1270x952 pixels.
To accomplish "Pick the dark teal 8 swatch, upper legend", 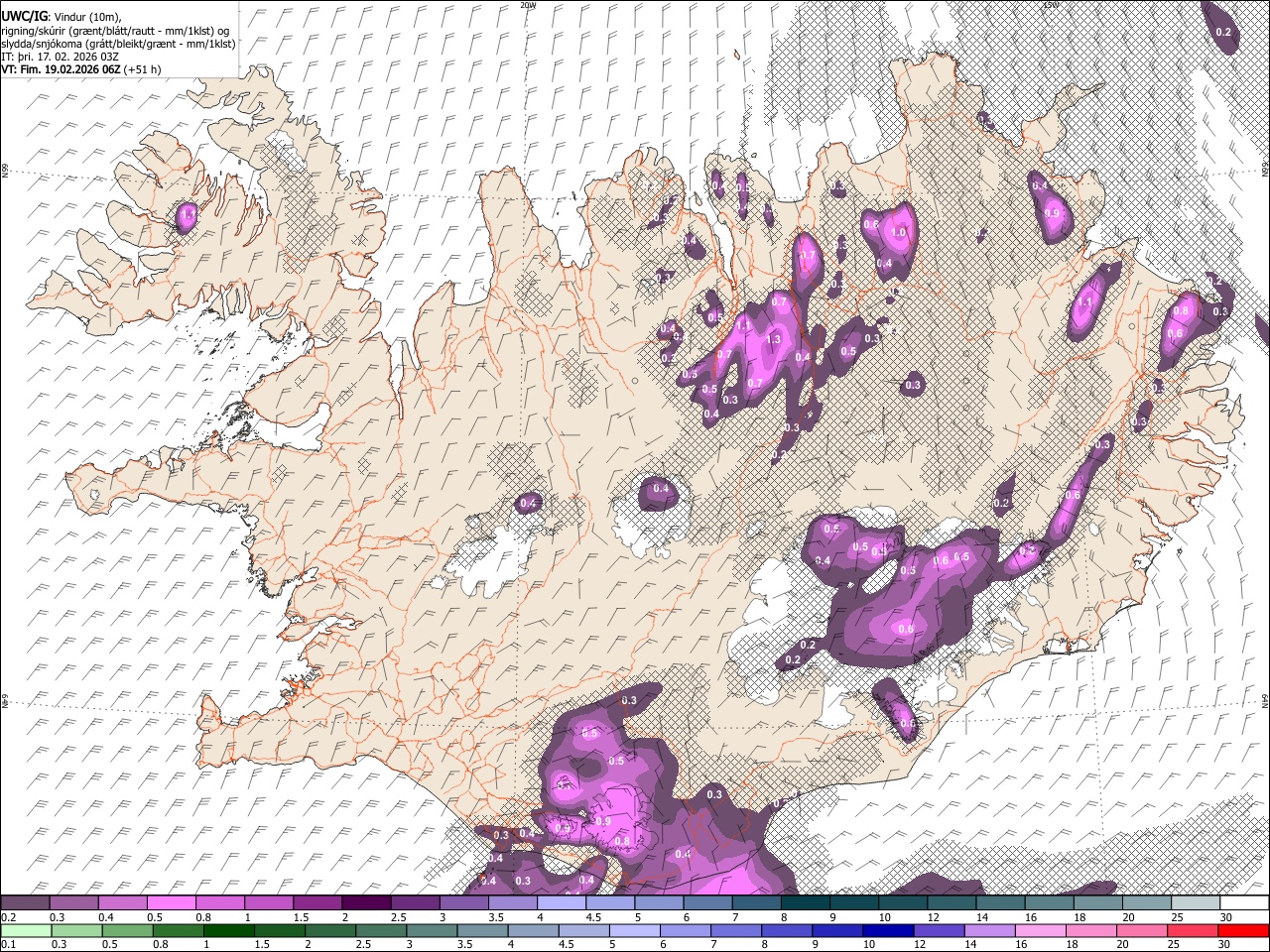I will (x=805, y=902).
